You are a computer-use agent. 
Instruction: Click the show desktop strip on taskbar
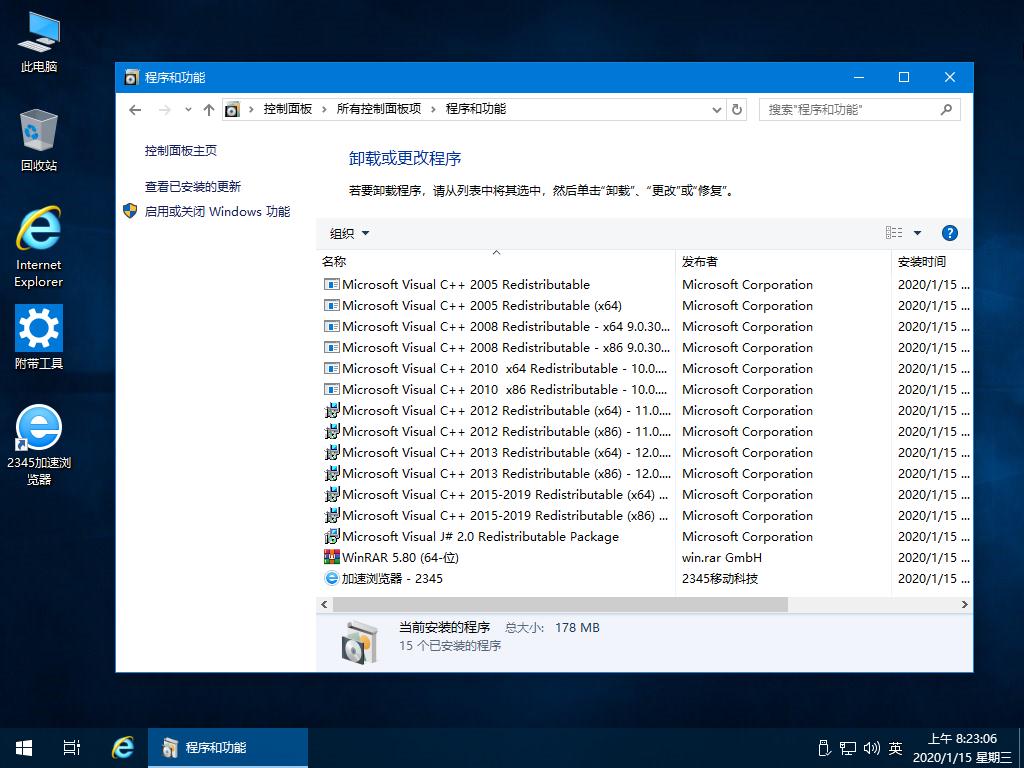pos(1021,748)
